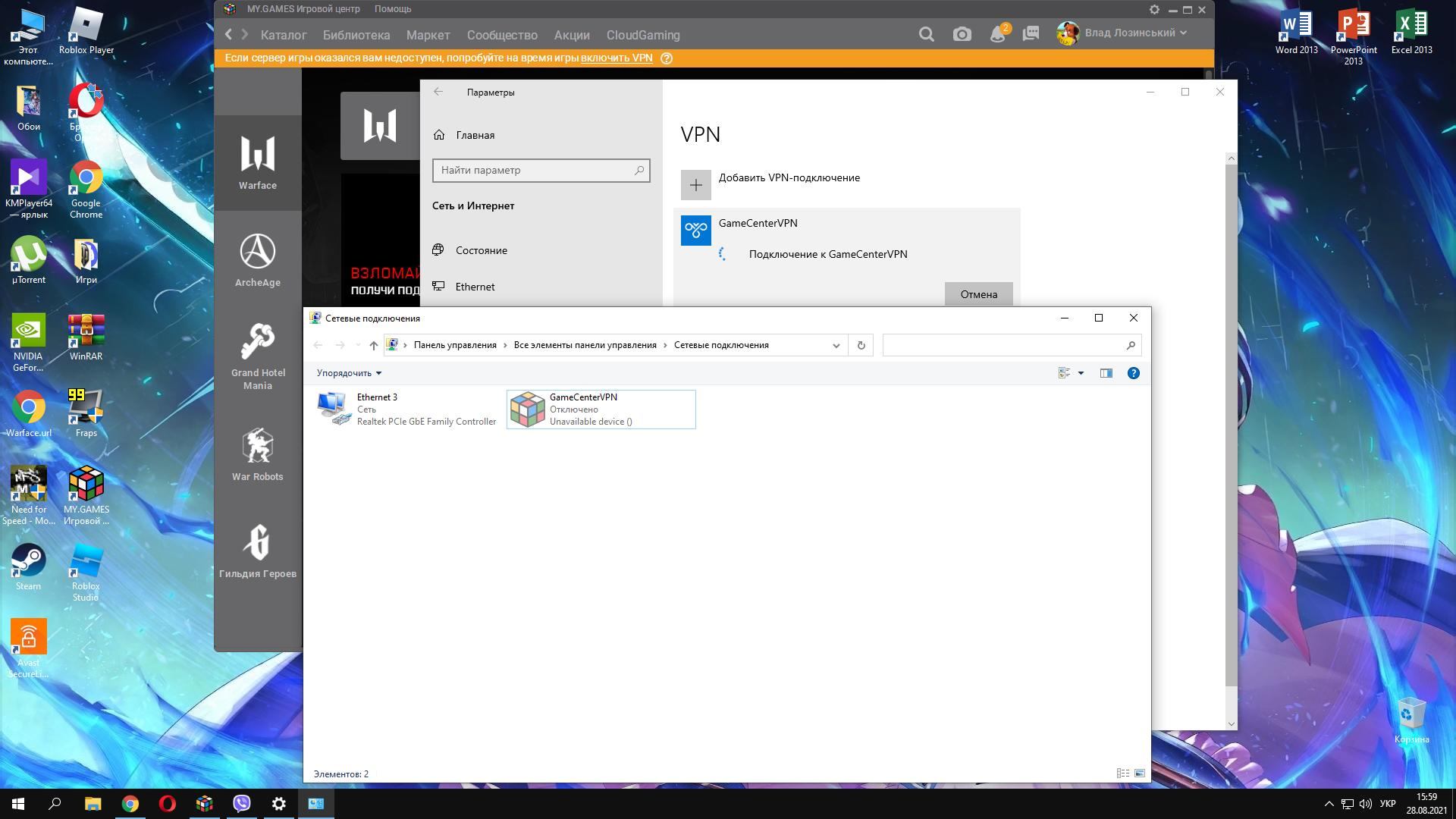This screenshot has width=1456, height=819.
Task: Open Roblox Studio desktop icon
Action: tap(86, 573)
